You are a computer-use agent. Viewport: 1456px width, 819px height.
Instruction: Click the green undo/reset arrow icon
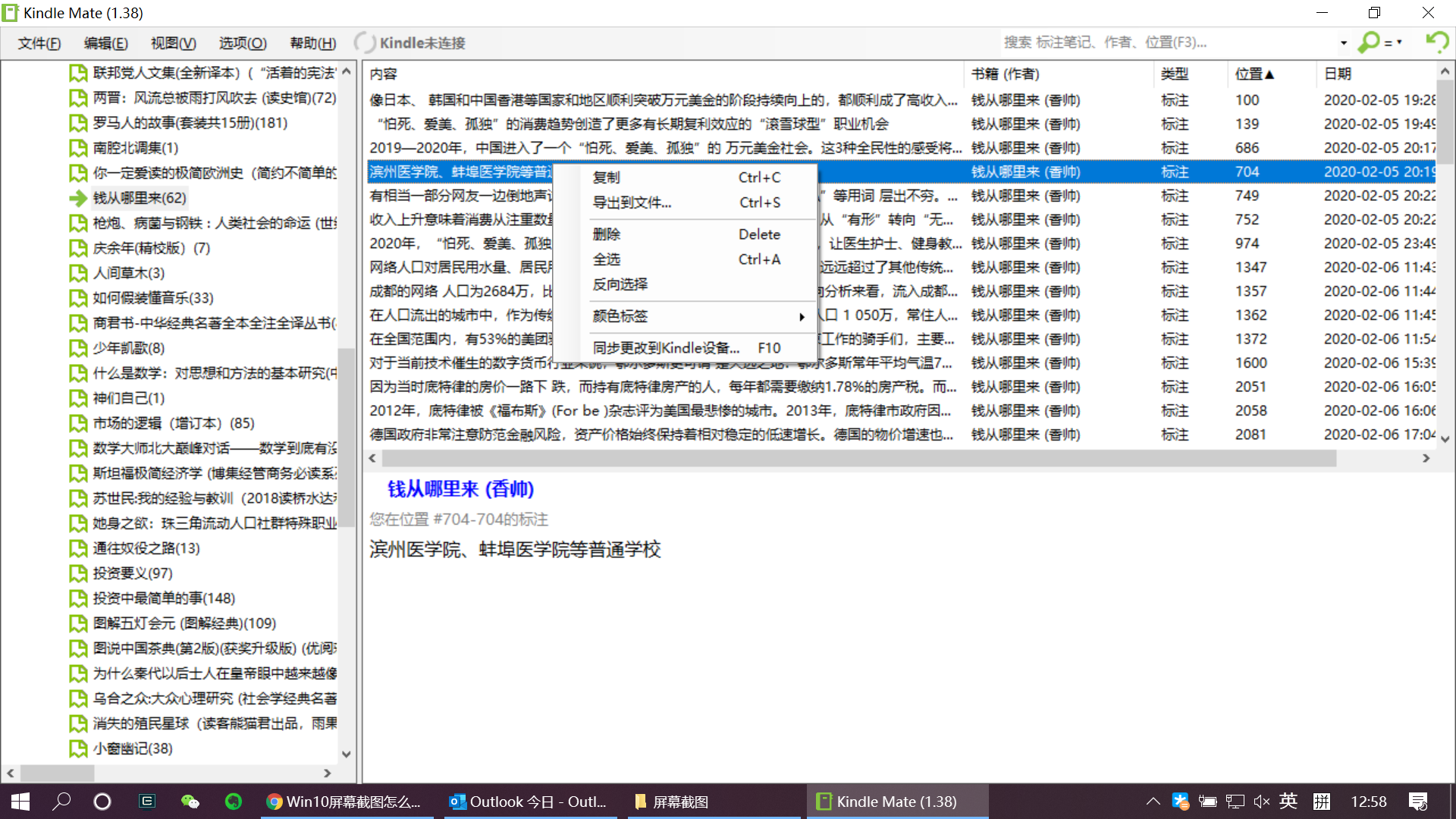point(1436,42)
